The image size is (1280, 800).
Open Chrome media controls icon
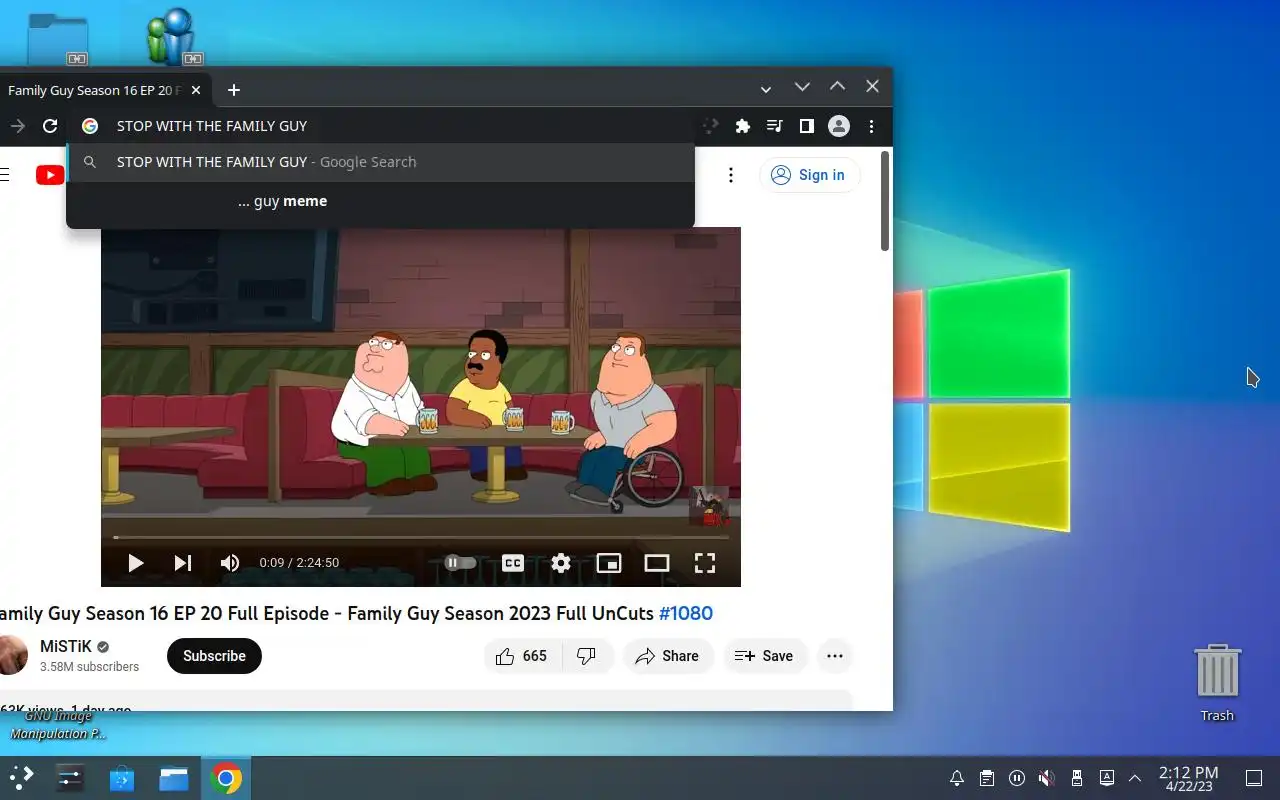[x=774, y=126]
